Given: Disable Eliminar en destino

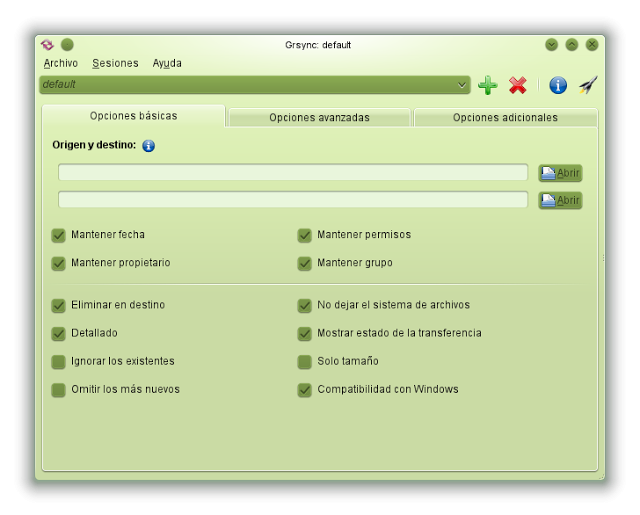Looking at the screenshot, I should (x=58, y=305).
